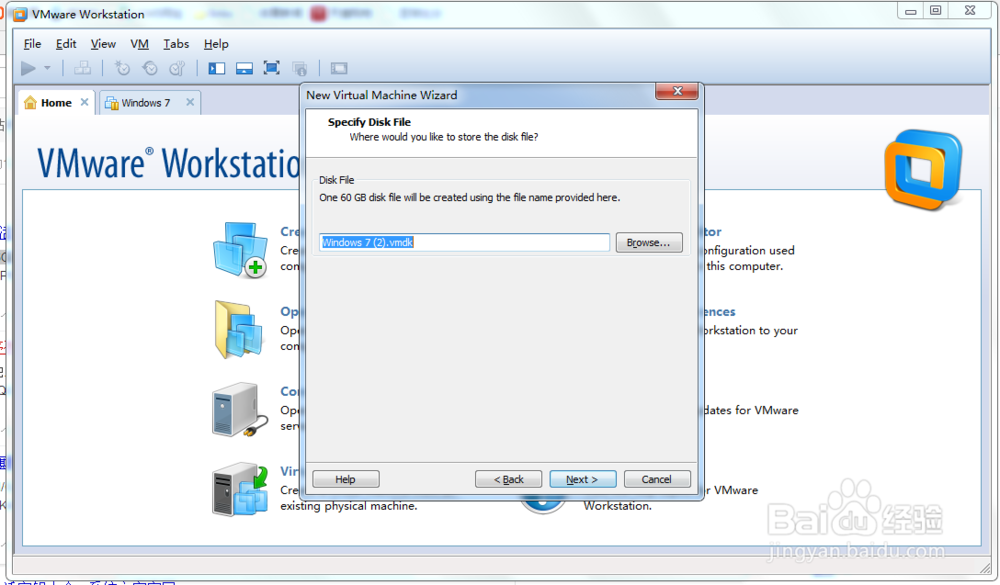Viewport: 1000px width, 585px height.
Task: Select the Virtualize a Physical Machine icon
Action: [240, 488]
